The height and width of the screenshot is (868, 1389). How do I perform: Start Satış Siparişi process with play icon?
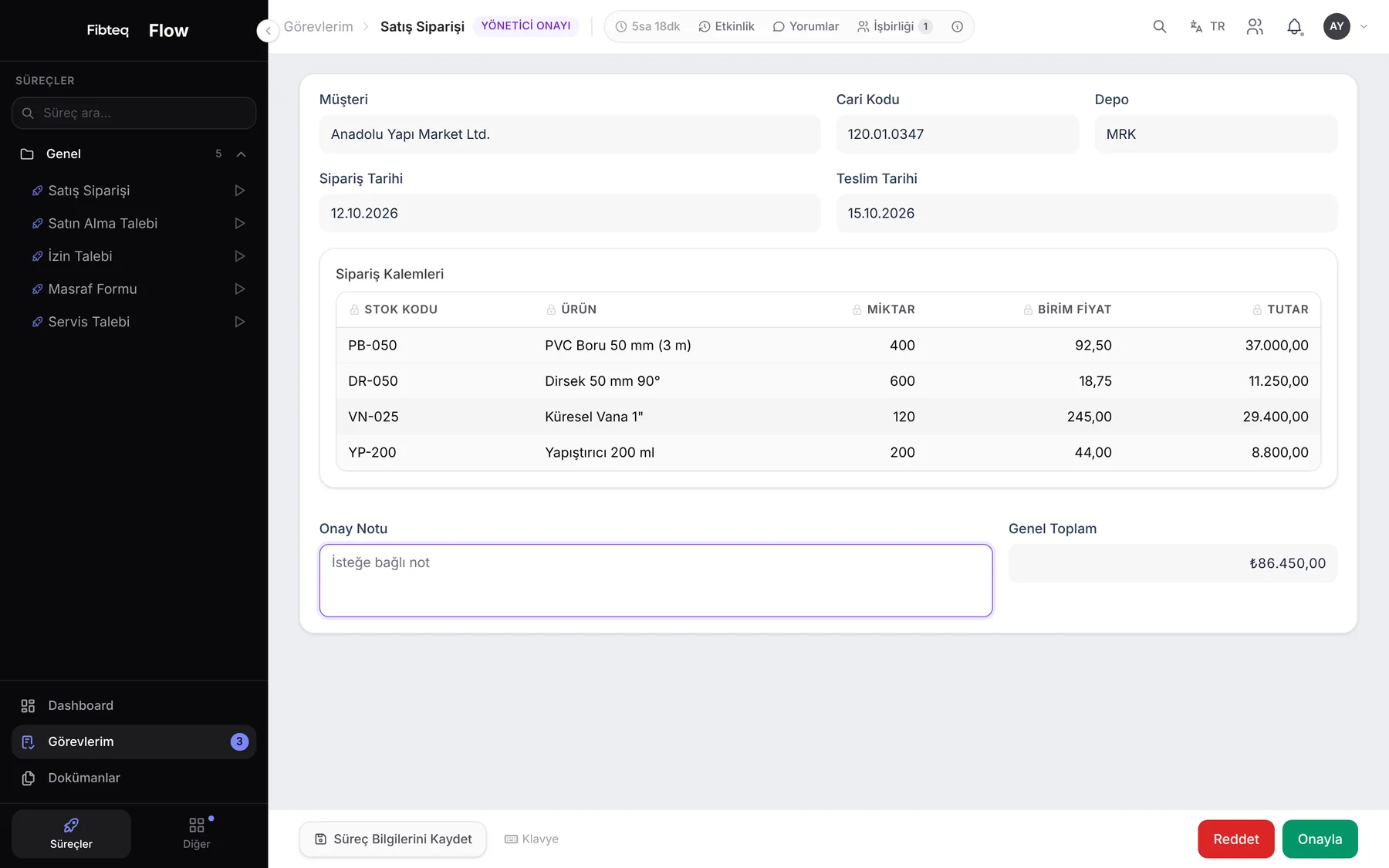click(240, 191)
